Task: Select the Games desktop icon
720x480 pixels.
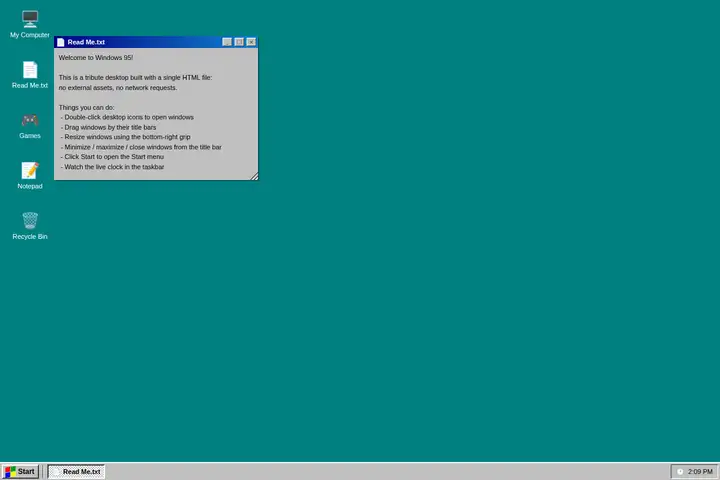Action: tap(30, 125)
